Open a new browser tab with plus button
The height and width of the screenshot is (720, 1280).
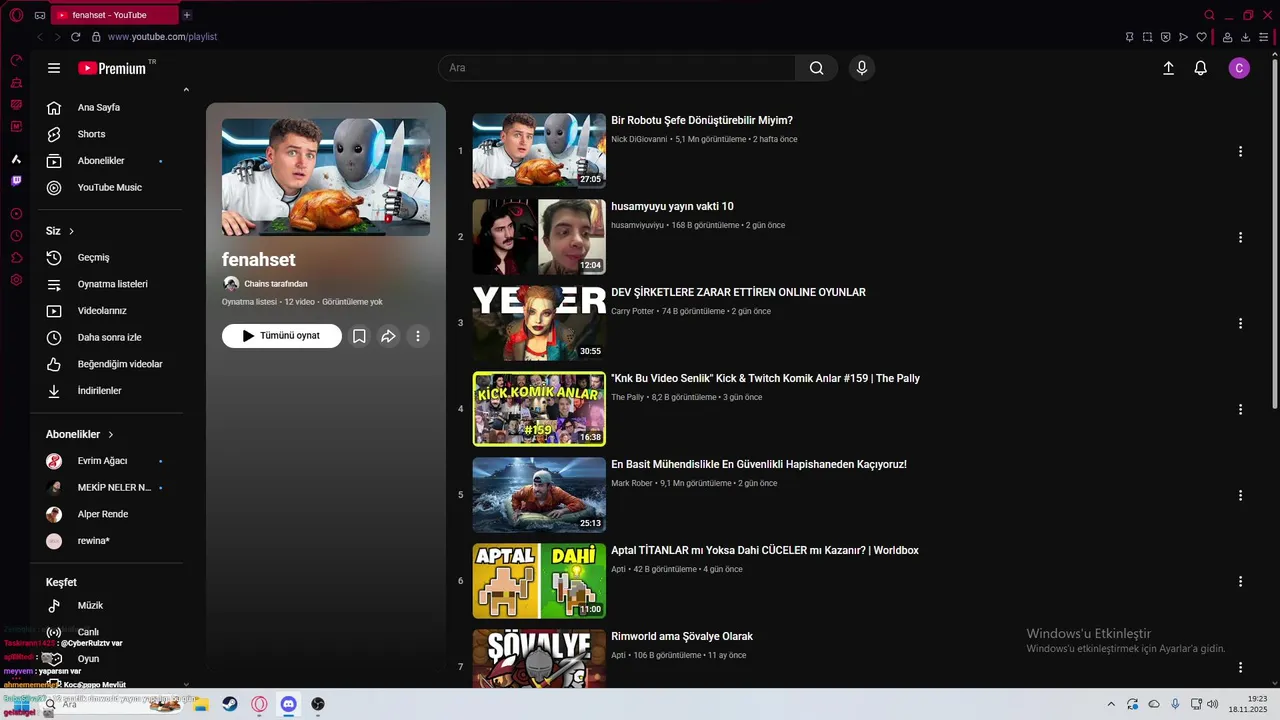[x=187, y=15]
